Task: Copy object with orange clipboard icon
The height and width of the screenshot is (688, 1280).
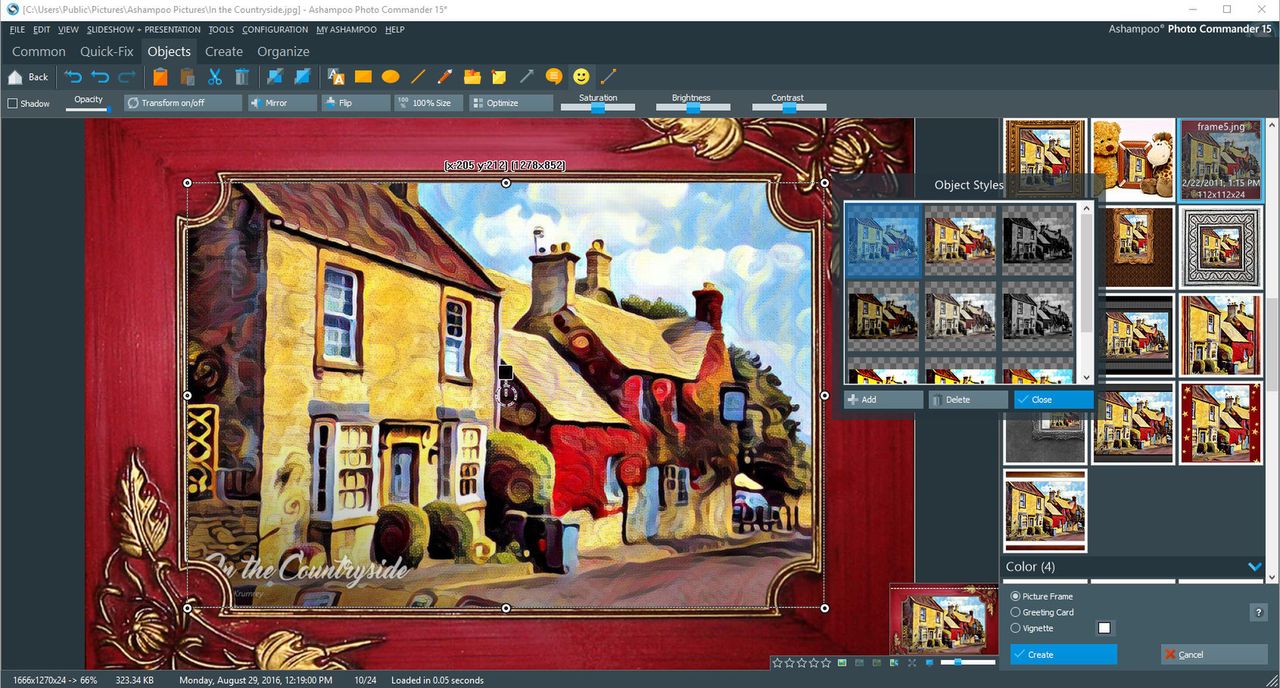Action: [x=160, y=77]
